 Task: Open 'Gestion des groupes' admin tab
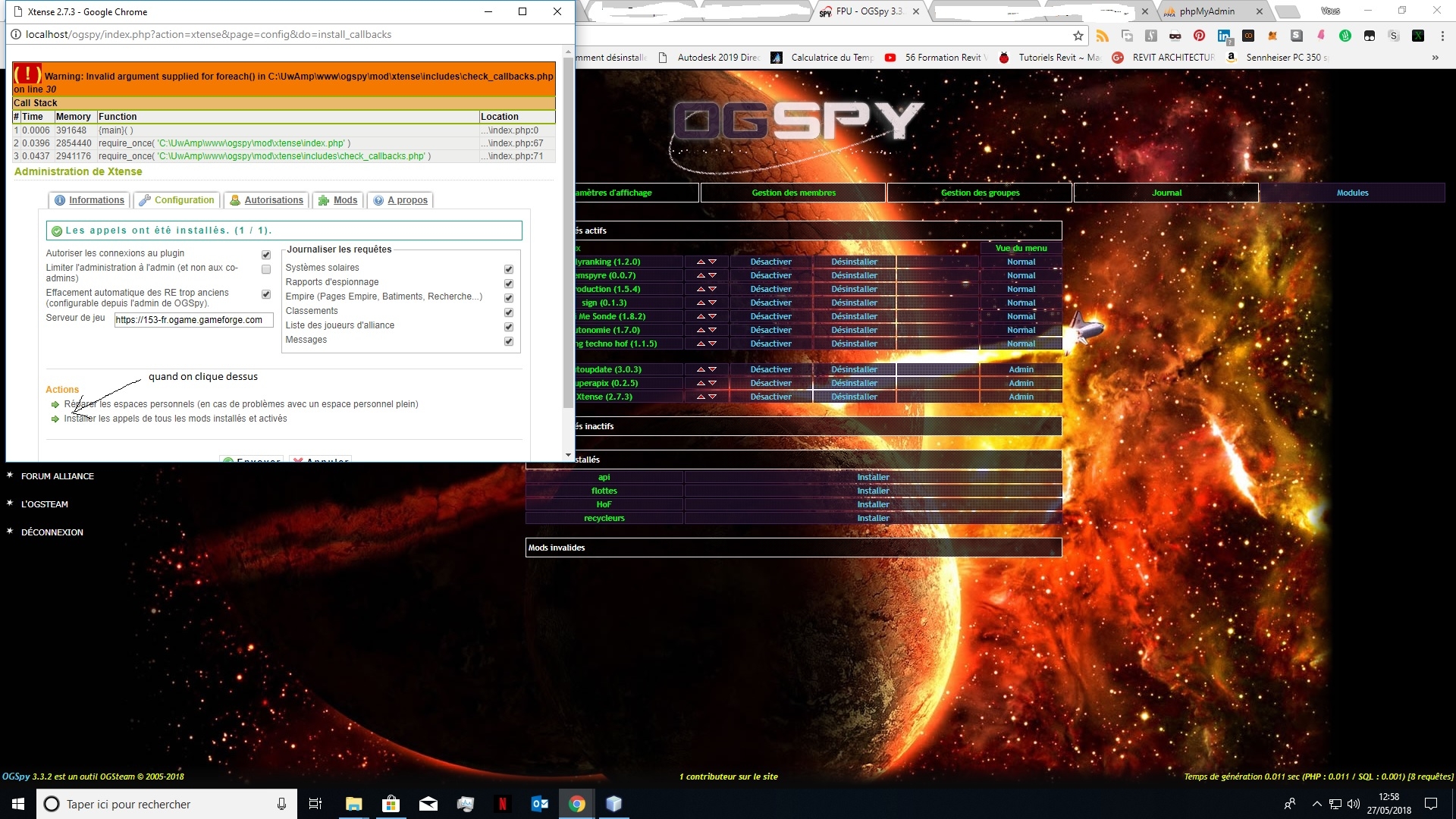click(980, 193)
